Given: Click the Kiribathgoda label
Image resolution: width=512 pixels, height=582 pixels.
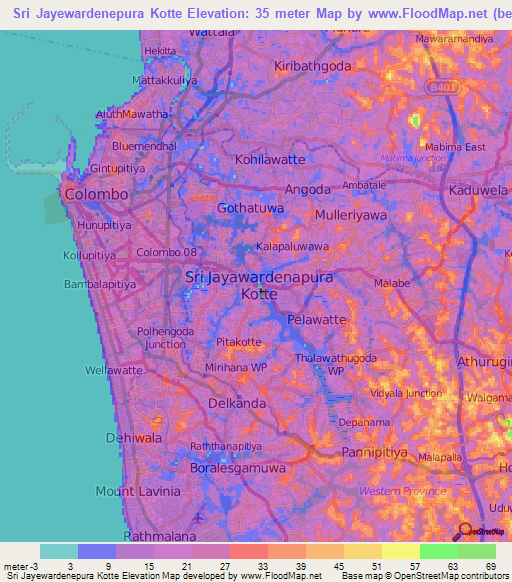Looking at the screenshot, I should click(312, 66).
